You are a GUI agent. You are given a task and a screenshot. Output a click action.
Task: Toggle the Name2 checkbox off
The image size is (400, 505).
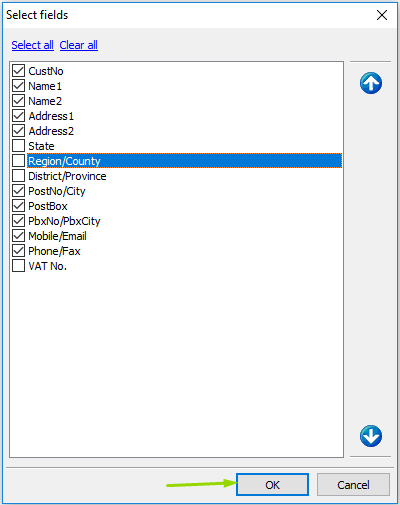(x=19, y=101)
